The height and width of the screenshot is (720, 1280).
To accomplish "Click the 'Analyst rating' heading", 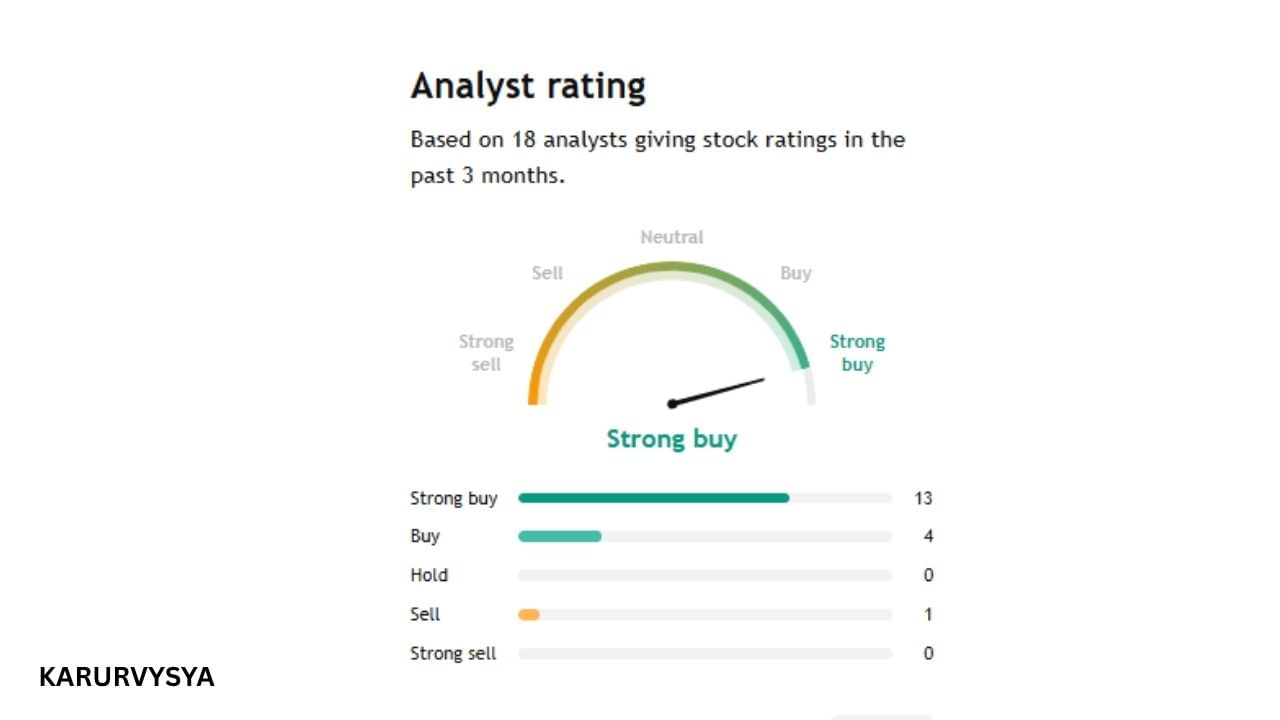I will pos(528,86).
